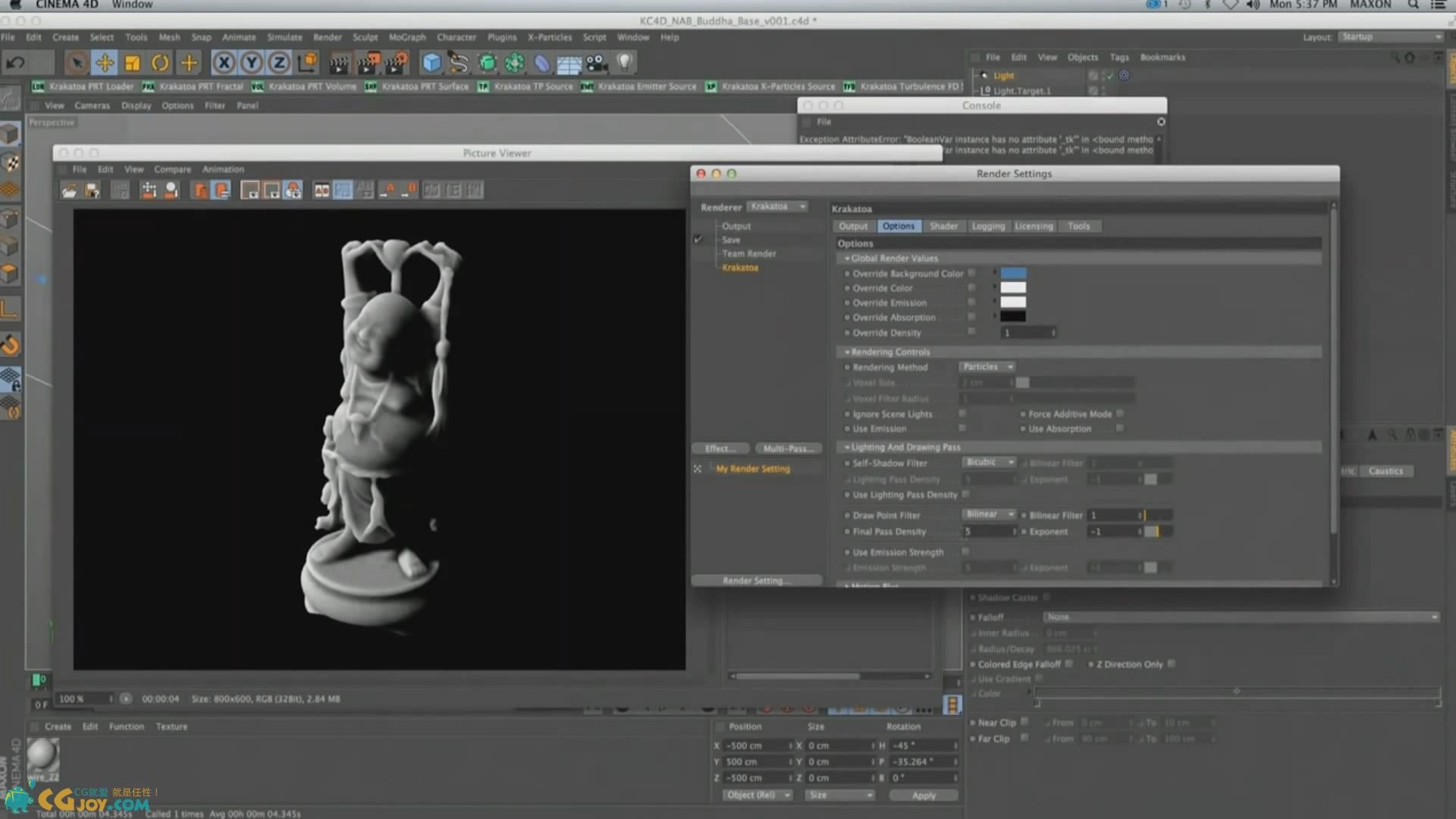Activate the Scale tool icon
Image resolution: width=1456 pixels, height=819 pixels.
(132, 63)
